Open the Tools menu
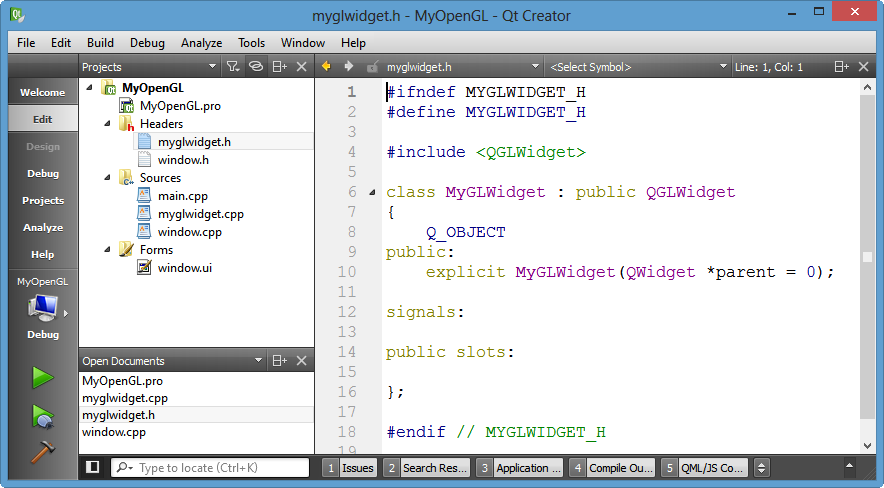The image size is (884, 488). tap(251, 43)
